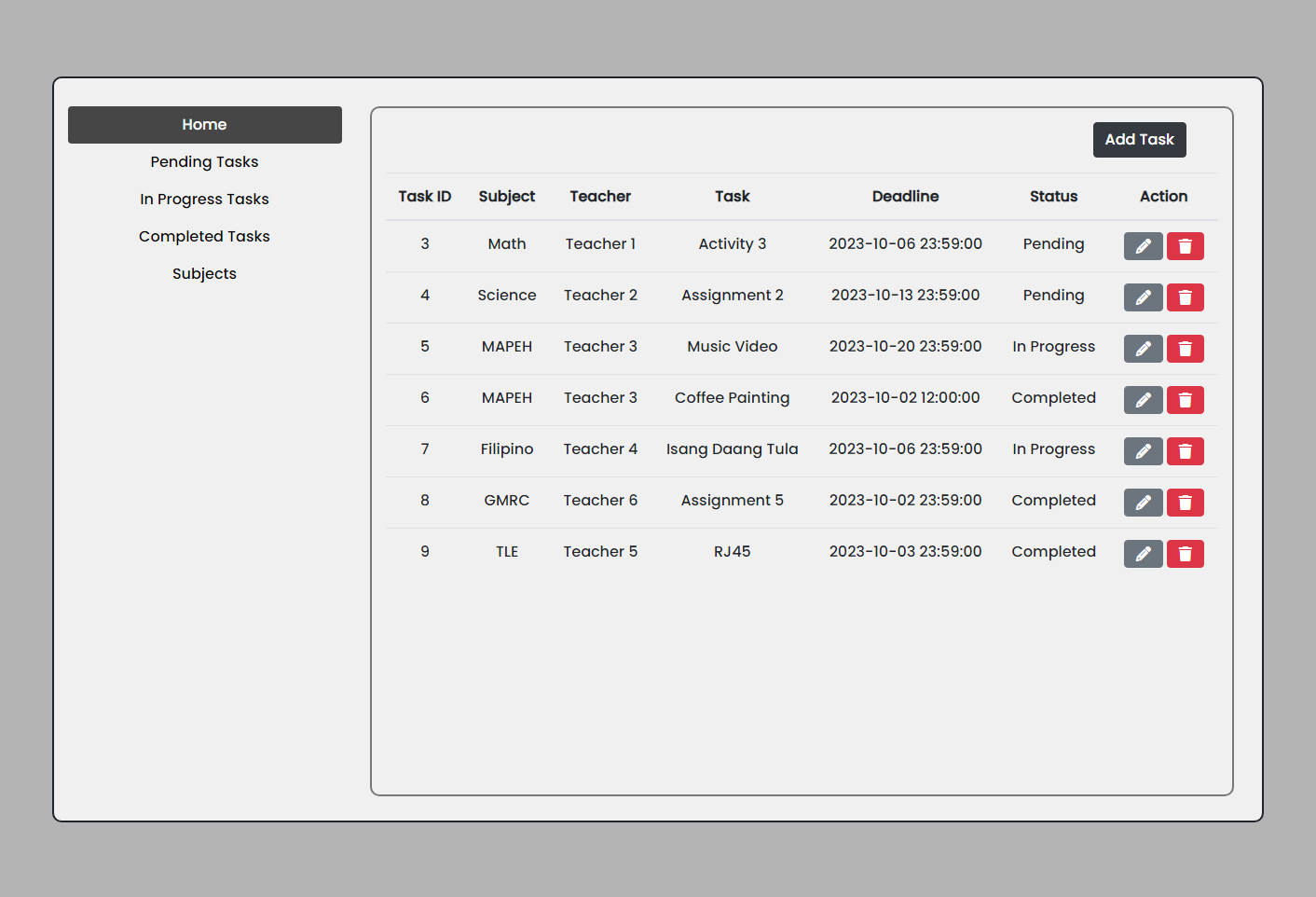Delete the Assignment 5 task
The image size is (1316, 897).
coord(1185,503)
